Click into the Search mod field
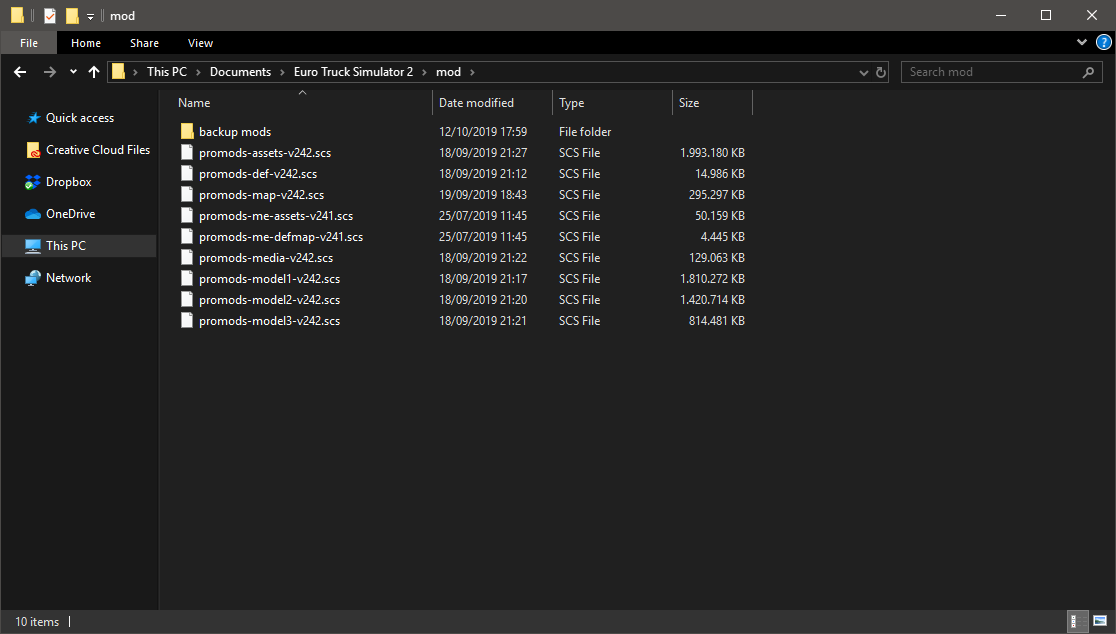This screenshot has height=634, width=1116. (x=1001, y=72)
